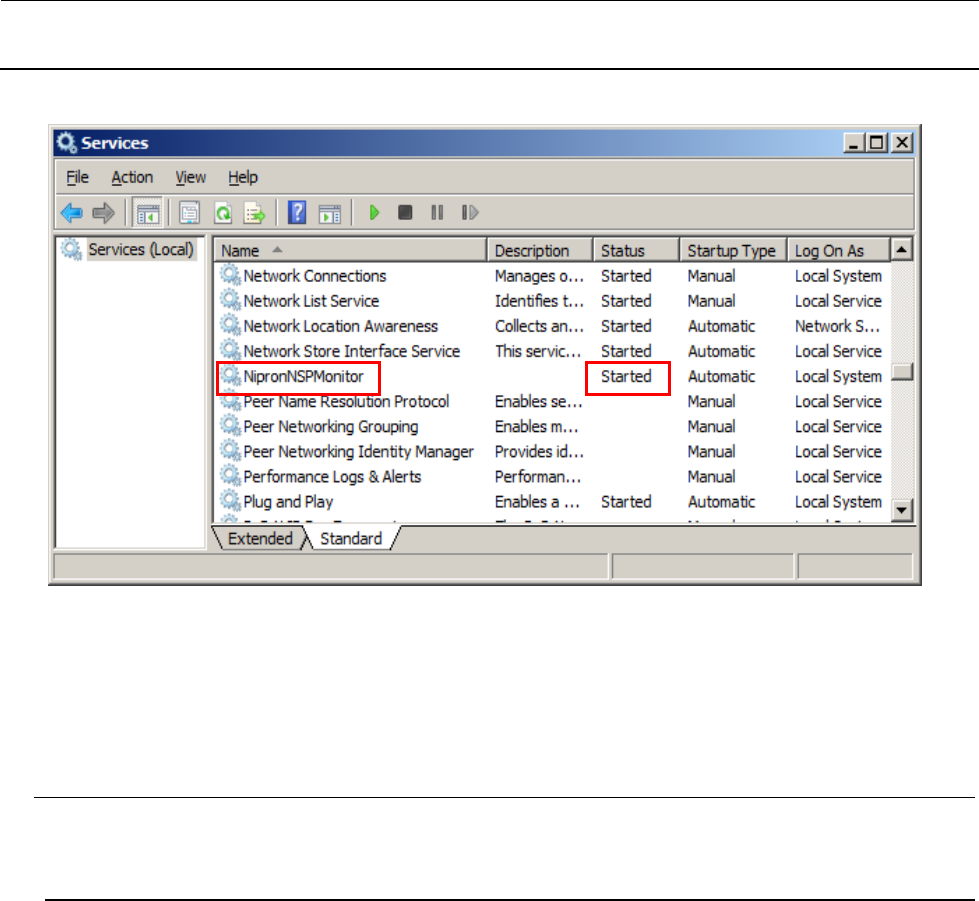
Task: Toggle Show/Hide Console Tree toolbar icon
Action: point(148,214)
